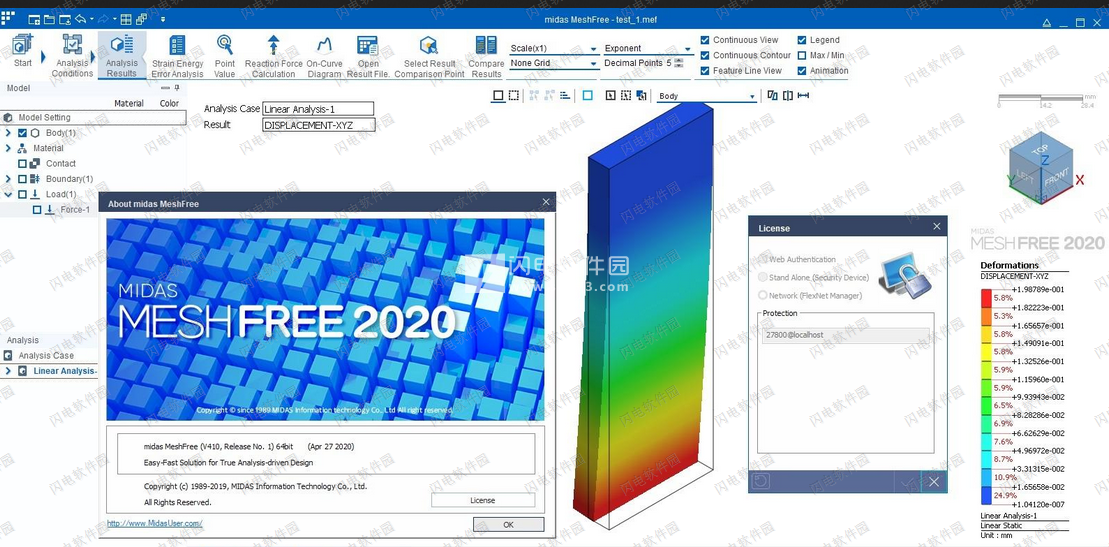
Task: Select the Analysis Results step
Action: click(122, 55)
